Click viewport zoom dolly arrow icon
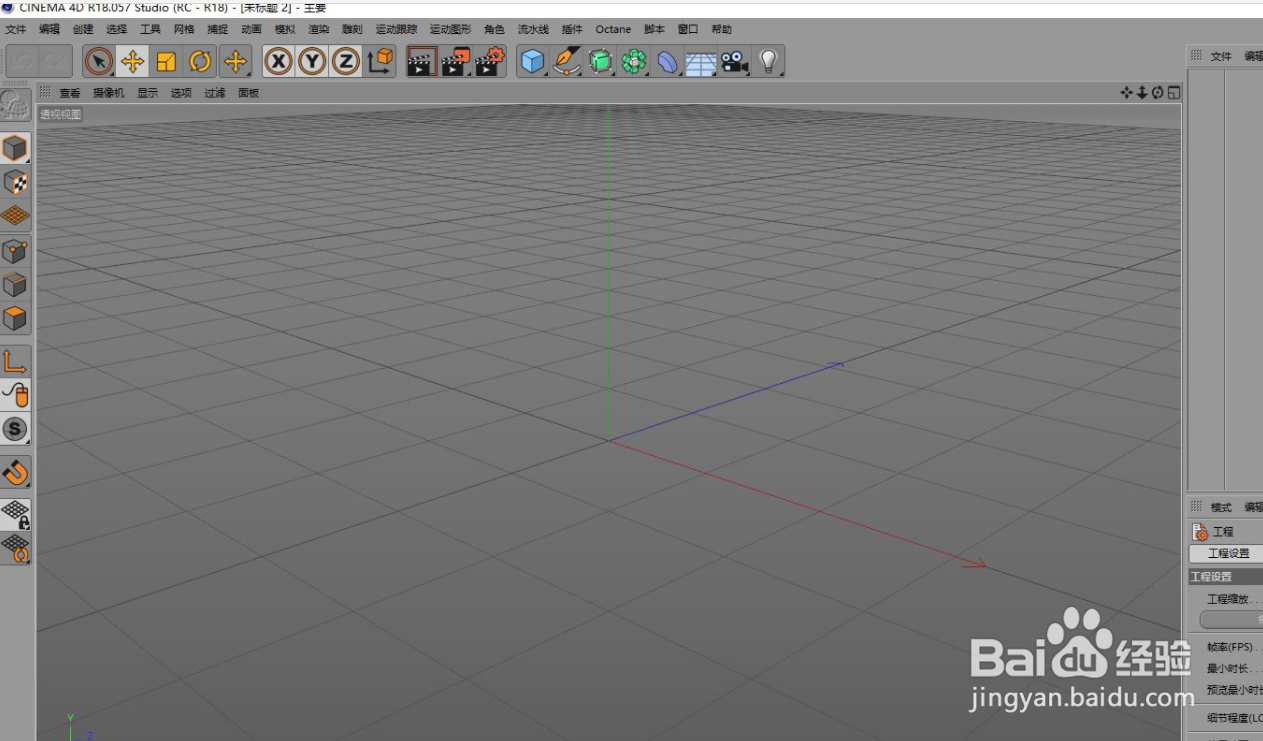Image resolution: width=1263 pixels, height=741 pixels. point(1142,93)
